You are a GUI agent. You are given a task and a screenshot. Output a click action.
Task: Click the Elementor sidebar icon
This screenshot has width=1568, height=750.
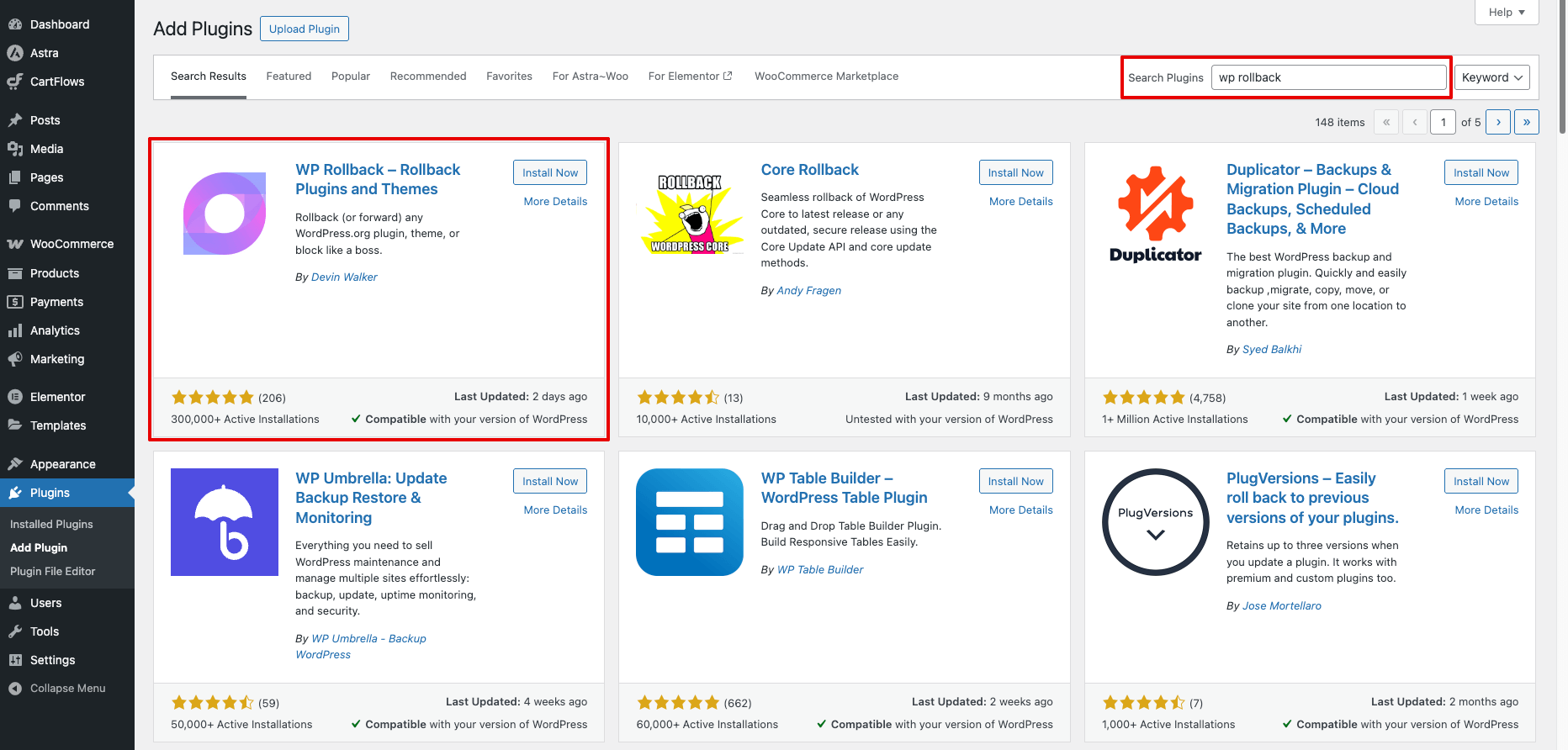coord(15,397)
